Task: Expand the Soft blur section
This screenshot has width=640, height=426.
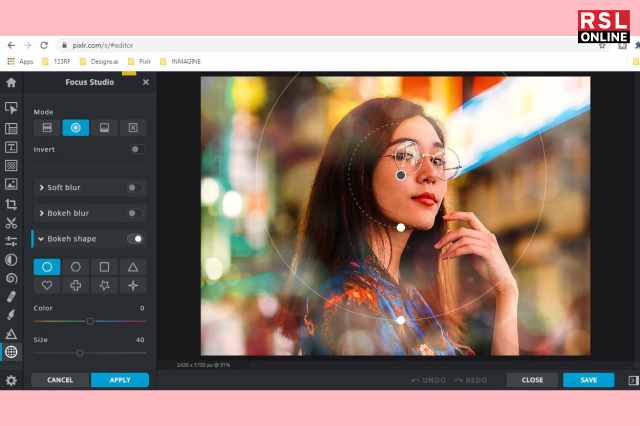Action: (42, 188)
